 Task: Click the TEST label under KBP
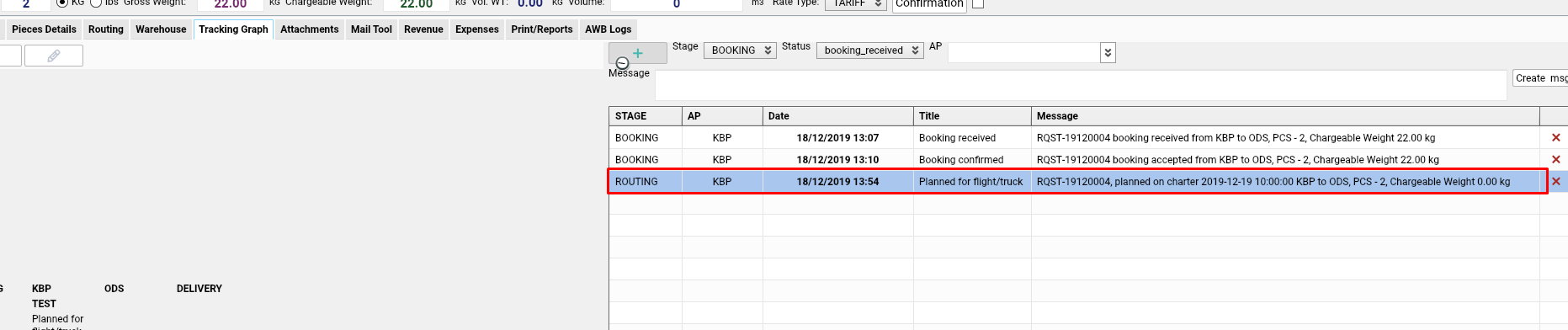click(44, 304)
